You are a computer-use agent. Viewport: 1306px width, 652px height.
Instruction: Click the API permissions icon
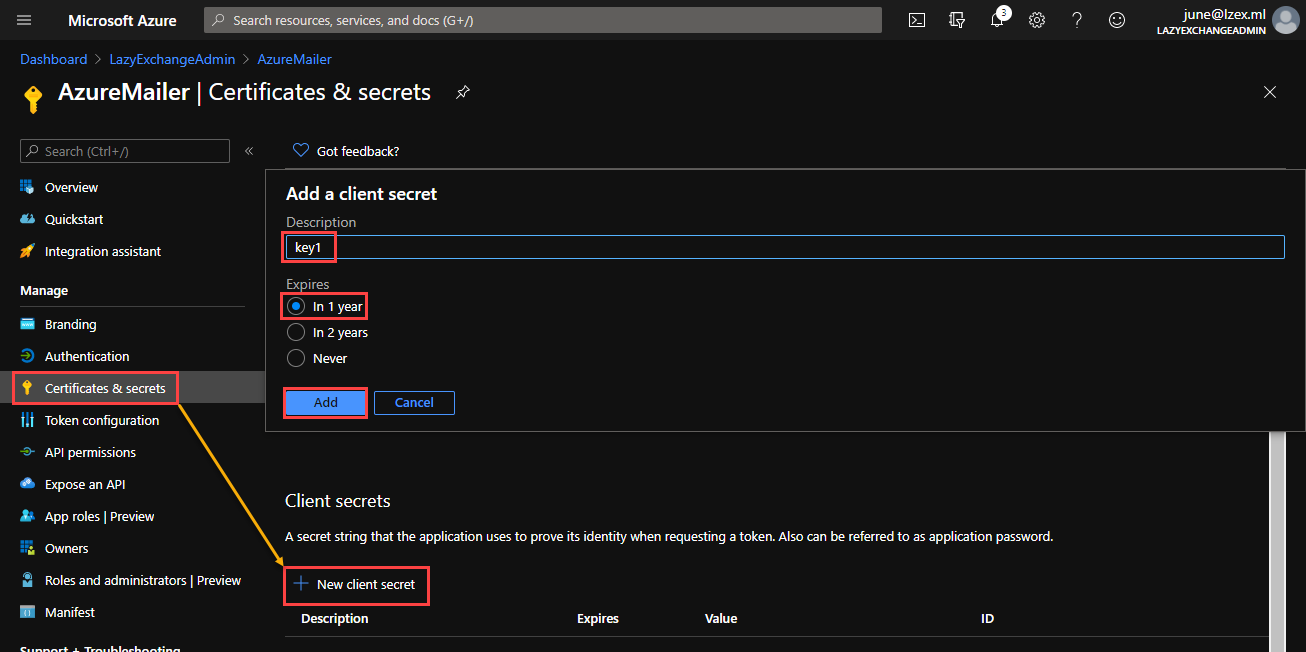click(x=27, y=452)
